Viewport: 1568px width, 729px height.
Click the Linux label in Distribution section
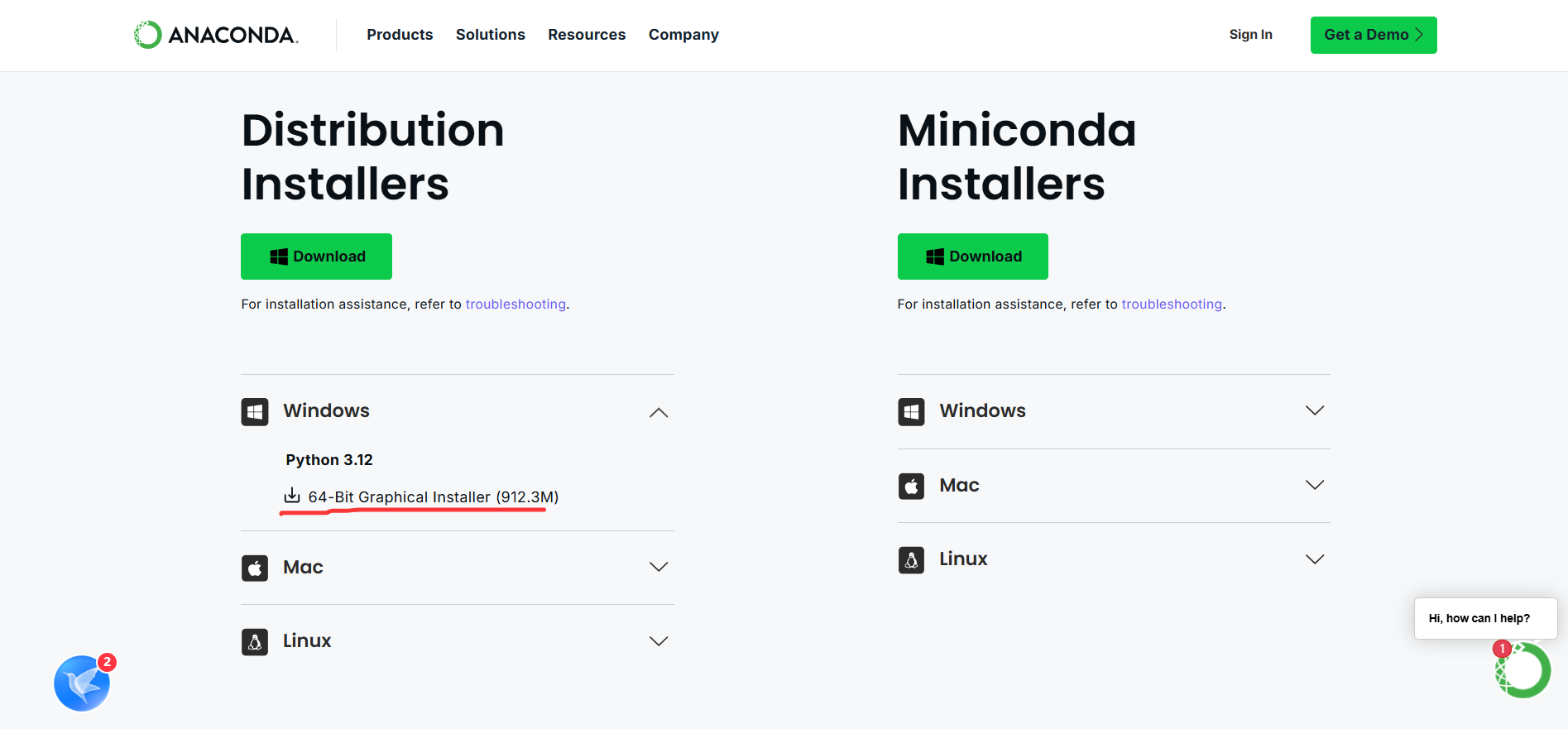307,641
